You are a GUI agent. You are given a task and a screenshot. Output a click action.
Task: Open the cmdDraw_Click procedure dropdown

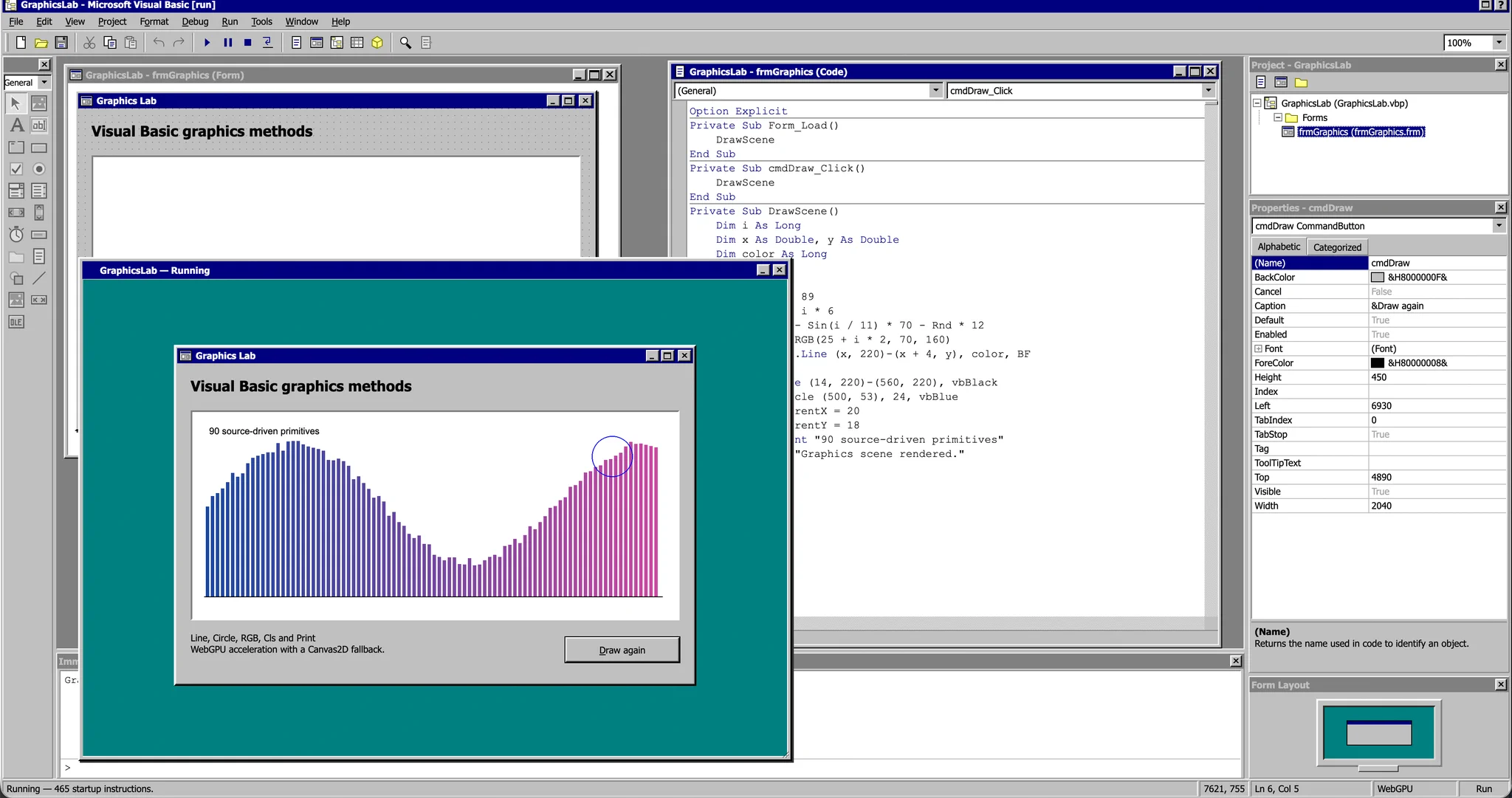[1208, 91]
